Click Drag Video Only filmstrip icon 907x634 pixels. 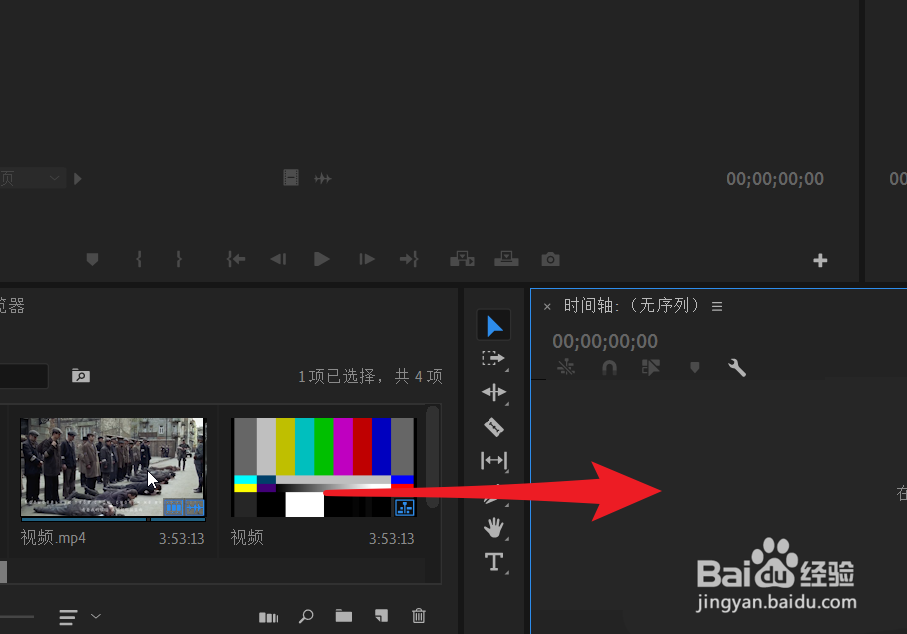[291, 178]
